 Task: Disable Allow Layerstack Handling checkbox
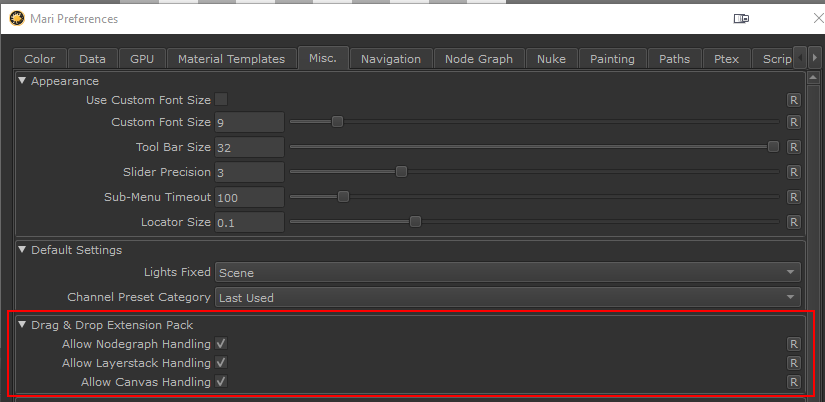pyautogui.click(x=221, y=363)
